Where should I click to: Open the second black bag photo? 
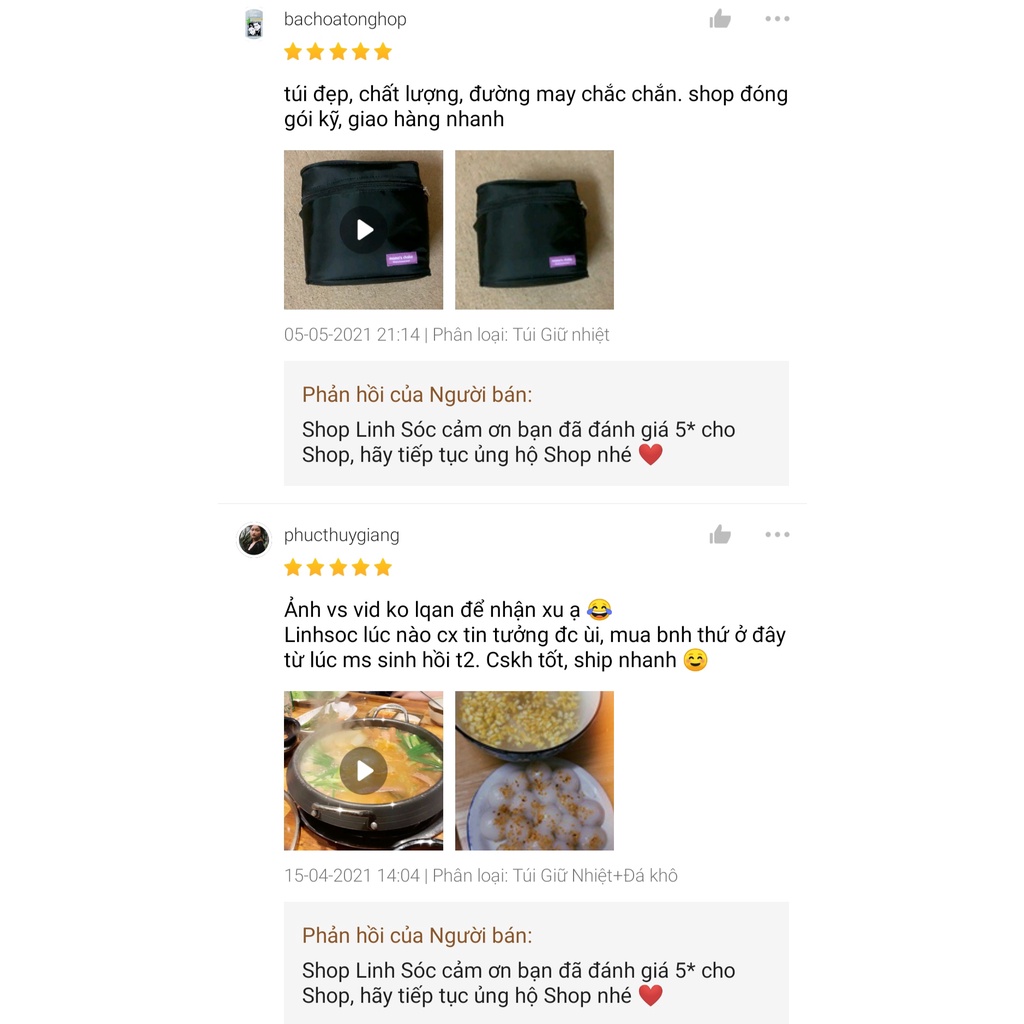click(x=534, y=230)
